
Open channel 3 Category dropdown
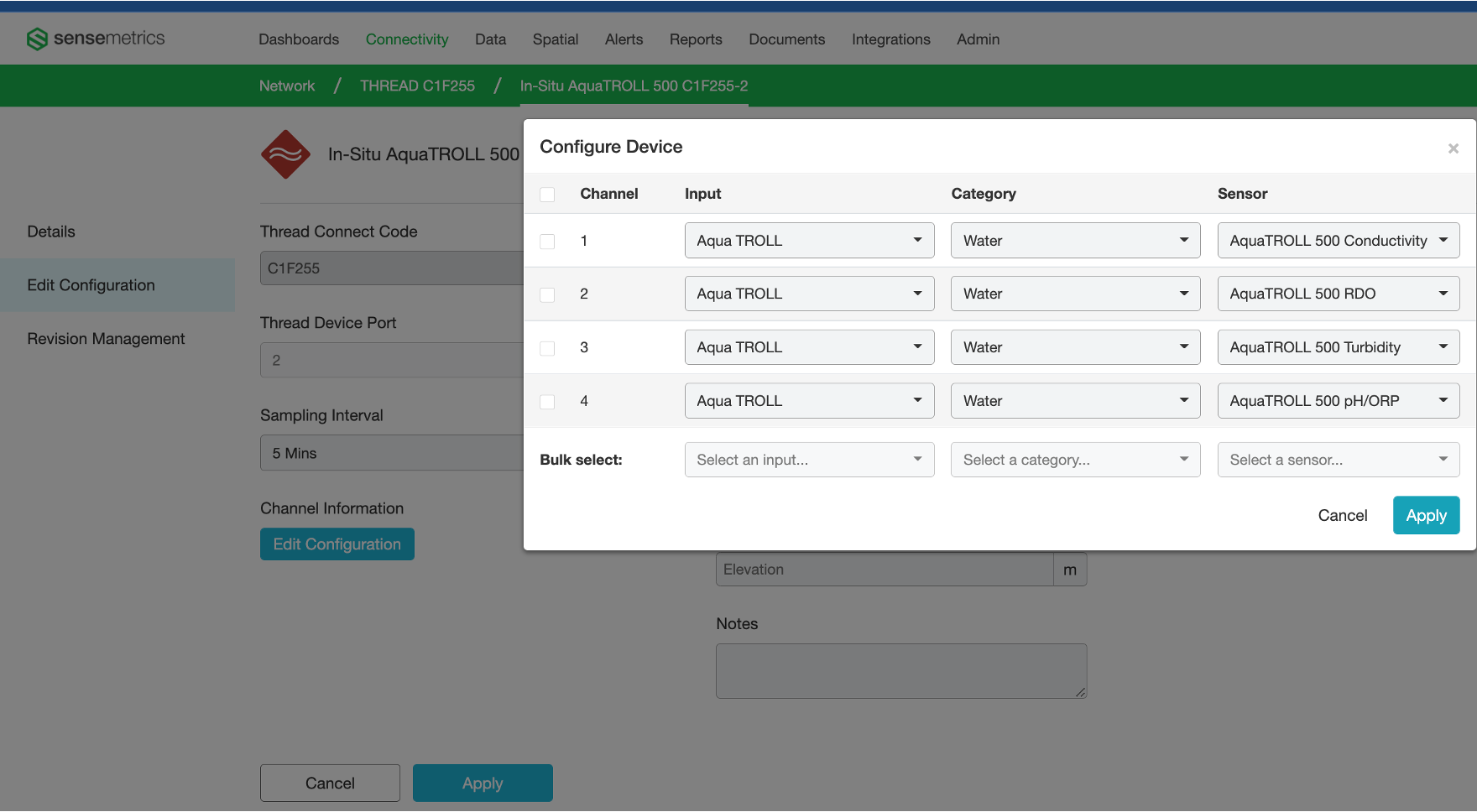(1075, 347)
